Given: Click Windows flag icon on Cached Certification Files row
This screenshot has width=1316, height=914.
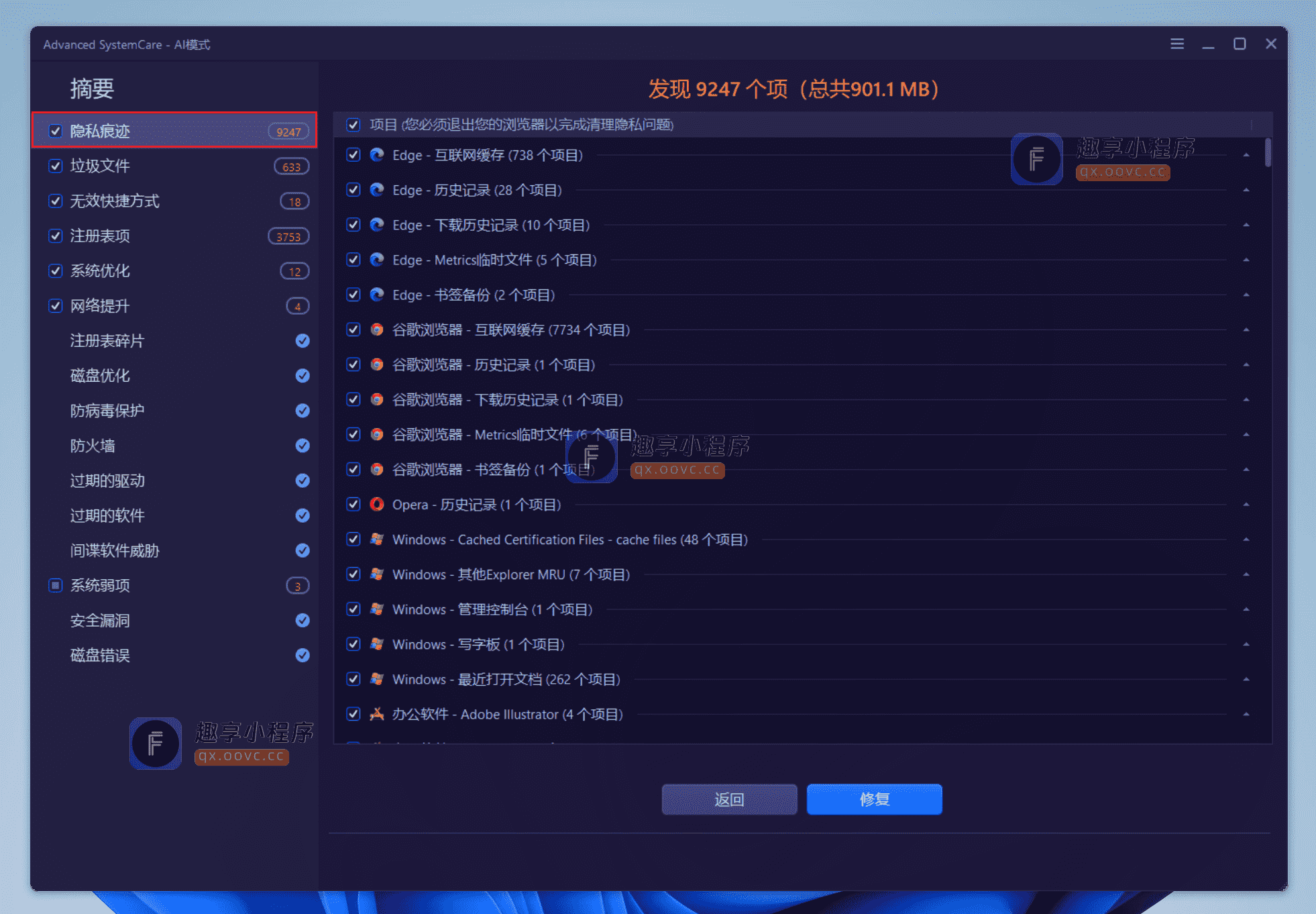Looking at the screenshot, I should 377,539.
